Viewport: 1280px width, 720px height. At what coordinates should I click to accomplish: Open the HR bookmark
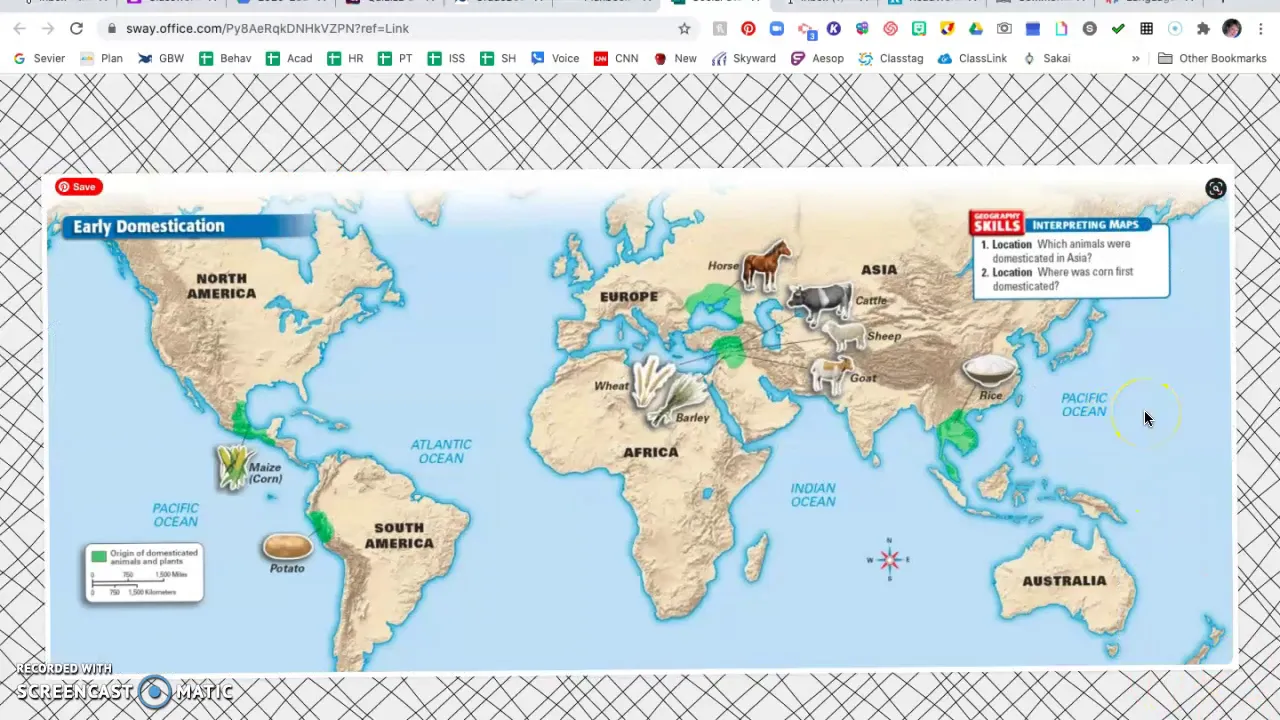(x=345, y=58)
